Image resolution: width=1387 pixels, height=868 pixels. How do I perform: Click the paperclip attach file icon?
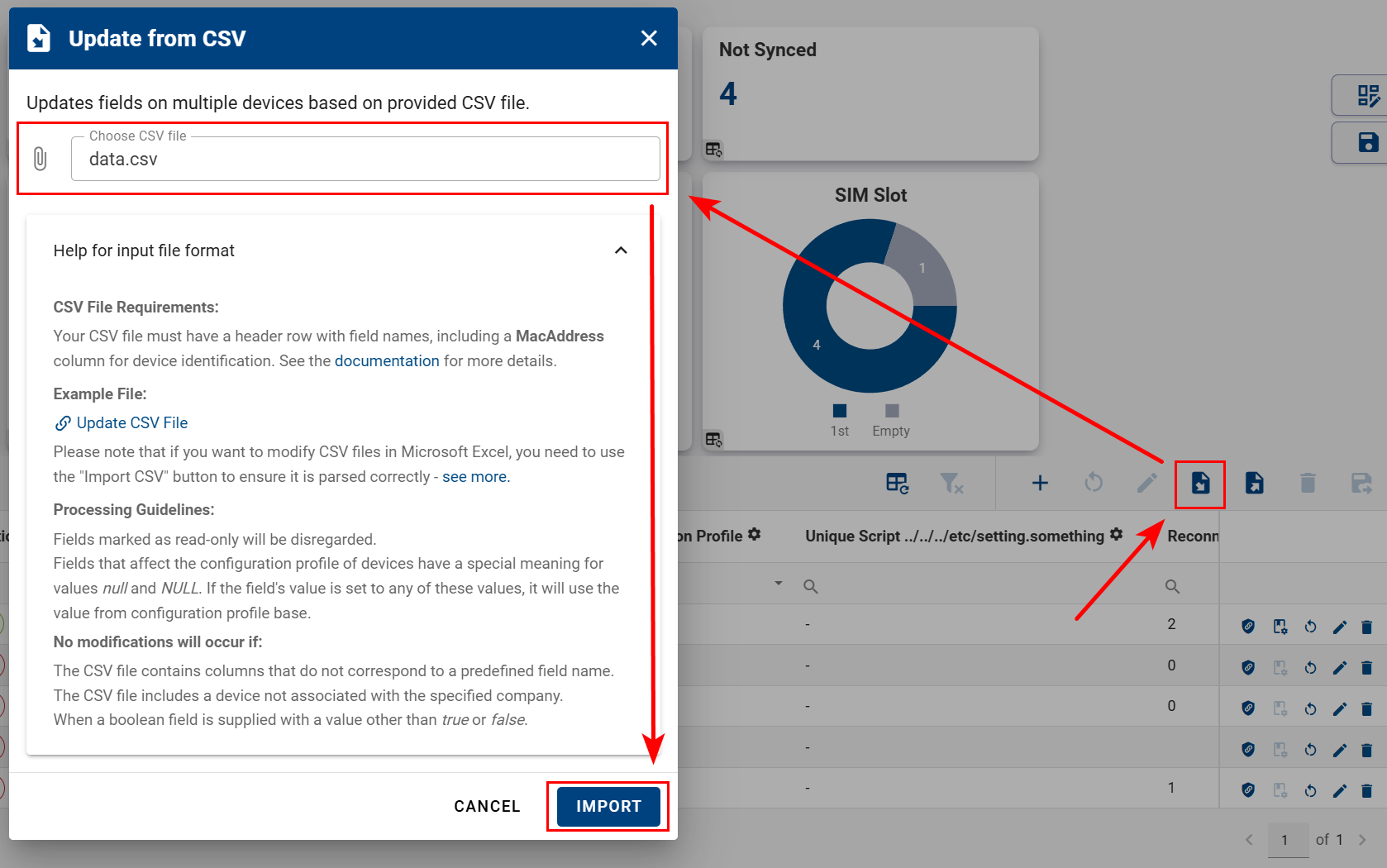pos(40,159)
